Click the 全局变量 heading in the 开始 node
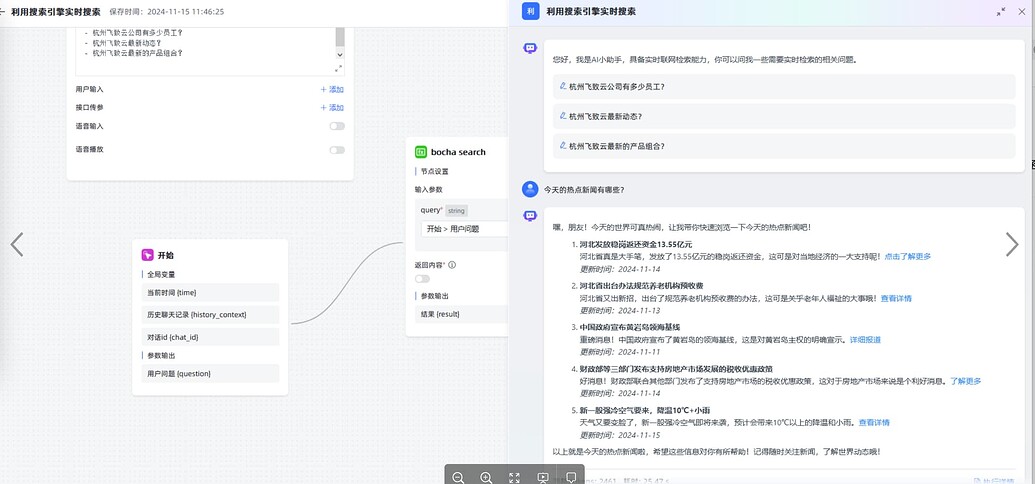Viewport: 1035px width, 484px height. coord(161,275)
